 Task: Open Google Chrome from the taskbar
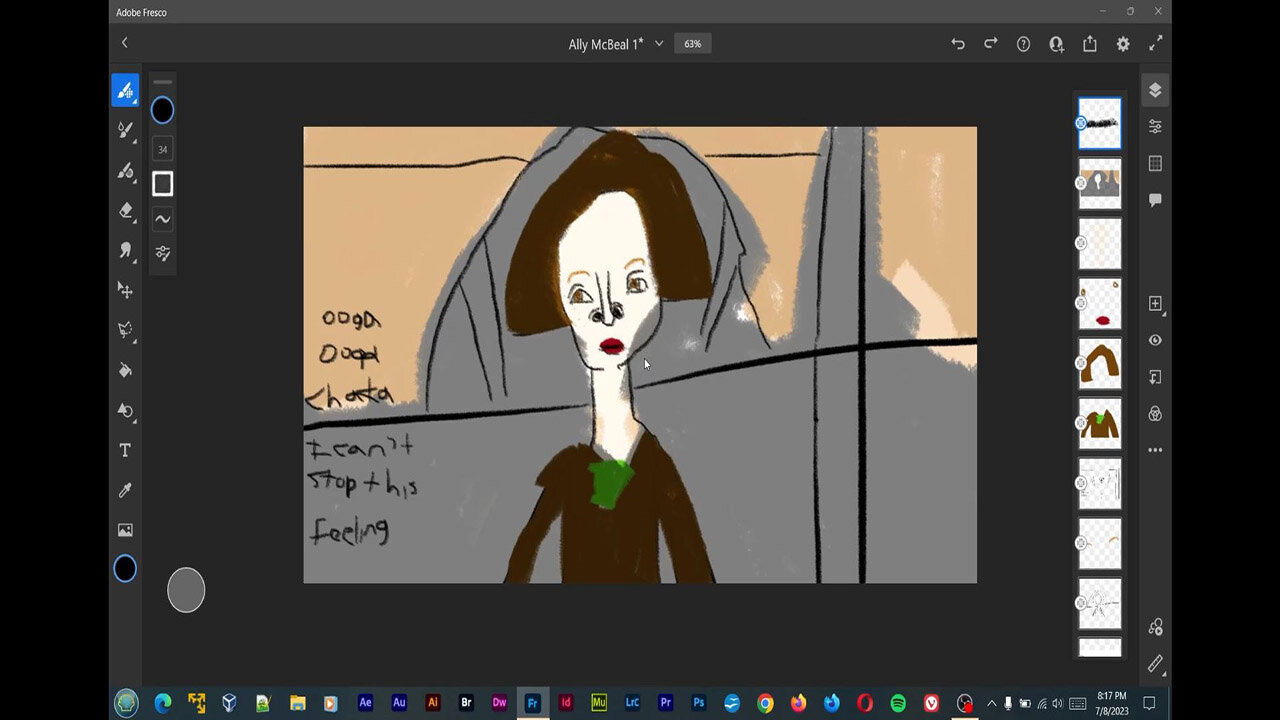click(765, 703)
